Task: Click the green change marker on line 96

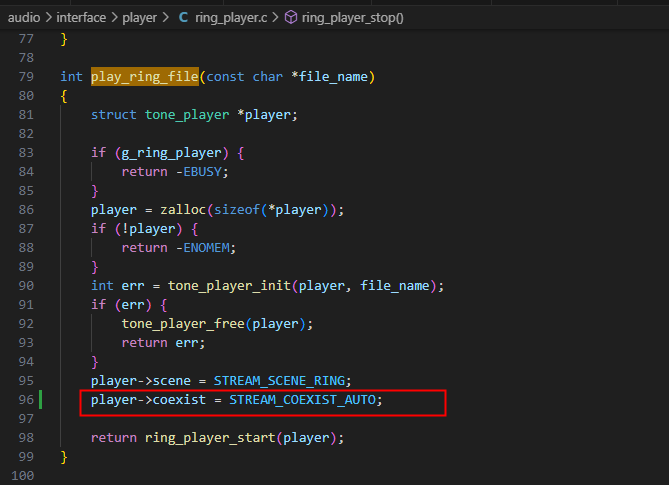Action: (x=41, y=400)
